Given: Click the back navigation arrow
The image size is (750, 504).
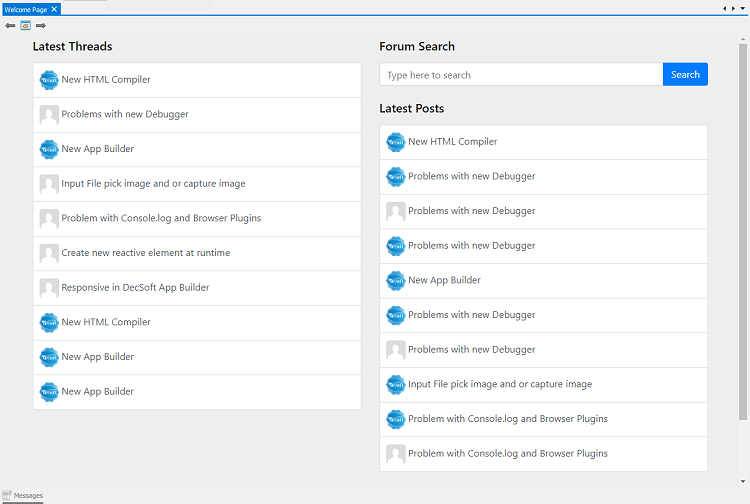Looking at the screenshot, I should (10, 25).
